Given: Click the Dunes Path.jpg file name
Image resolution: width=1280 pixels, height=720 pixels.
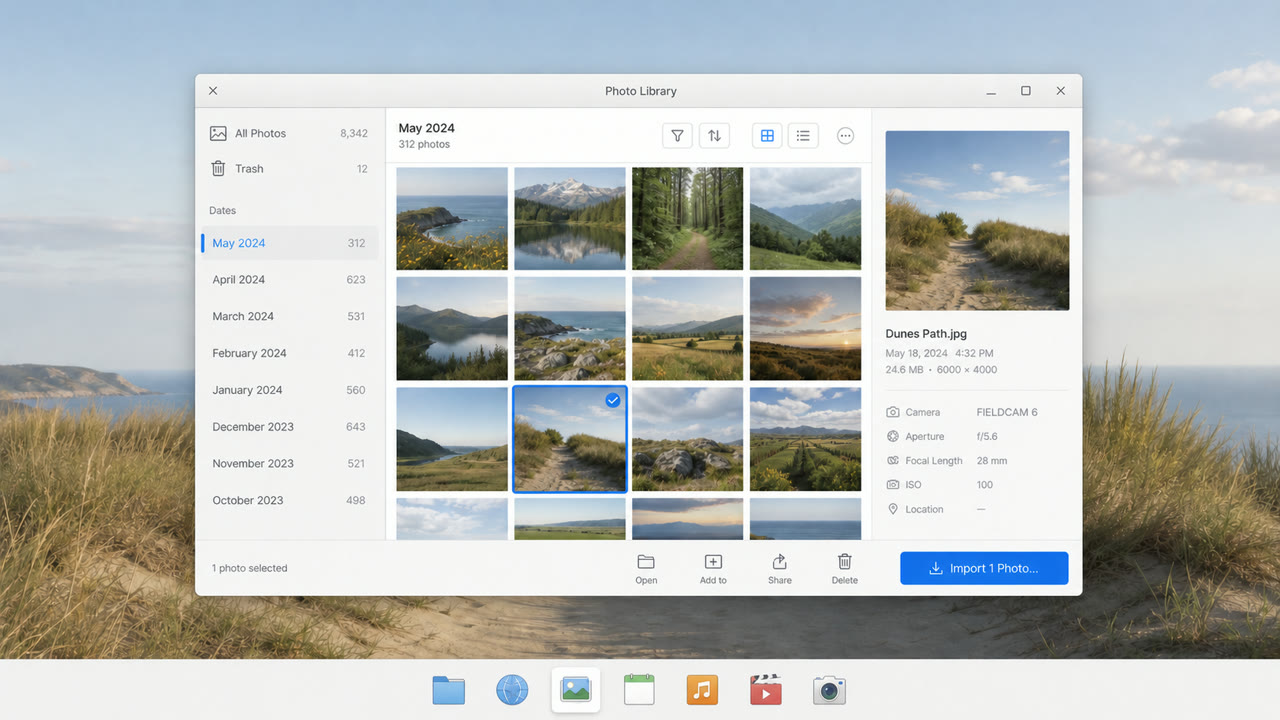Looking at the screenshot, I should 926,334.
